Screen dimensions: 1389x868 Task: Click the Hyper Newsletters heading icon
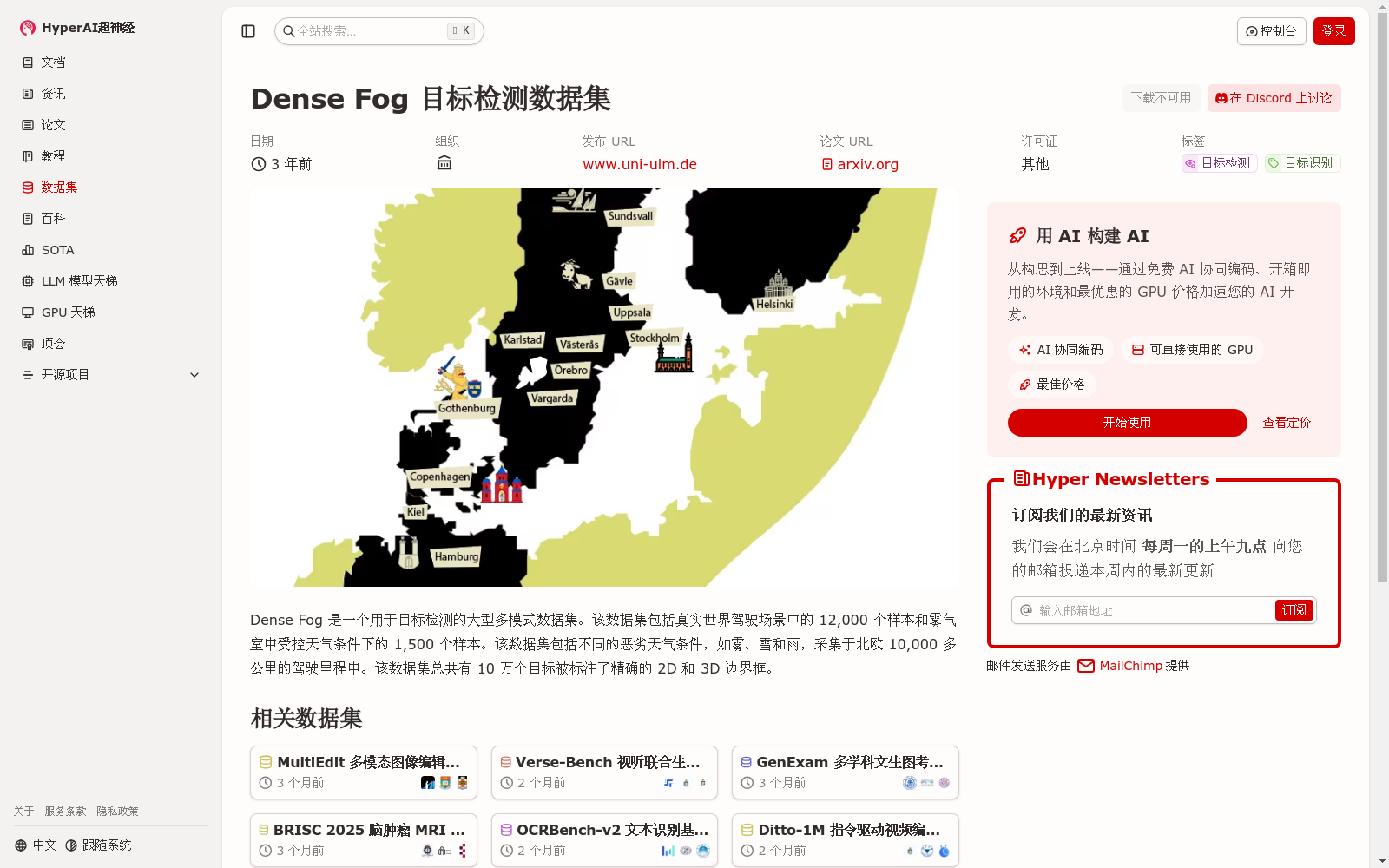click(1022, 478)
